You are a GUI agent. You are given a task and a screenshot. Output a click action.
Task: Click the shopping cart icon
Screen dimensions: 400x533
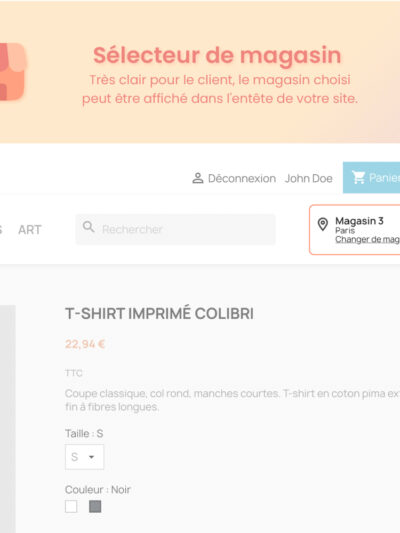point(358,177)
